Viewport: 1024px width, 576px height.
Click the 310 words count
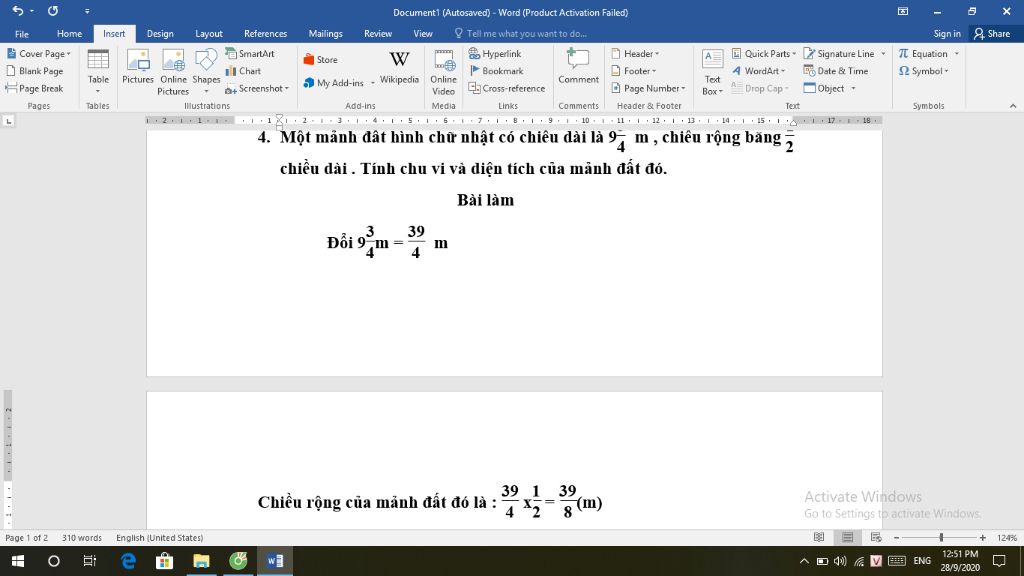[x=82, y=537]
